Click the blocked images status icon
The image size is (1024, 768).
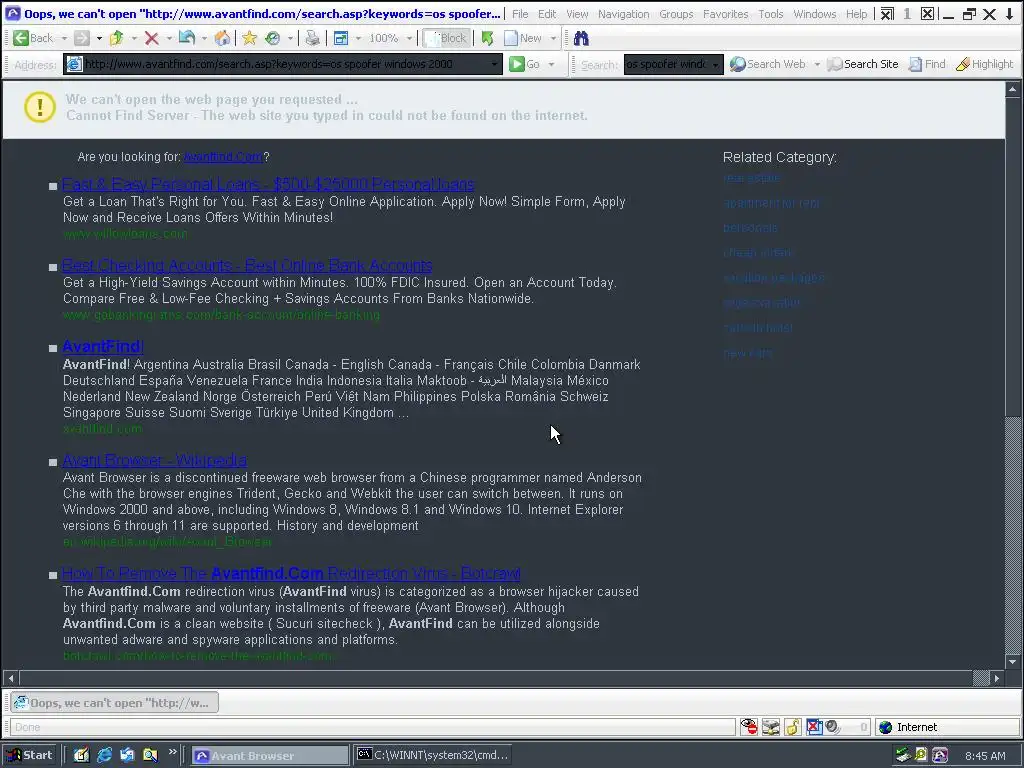point(814,727)
